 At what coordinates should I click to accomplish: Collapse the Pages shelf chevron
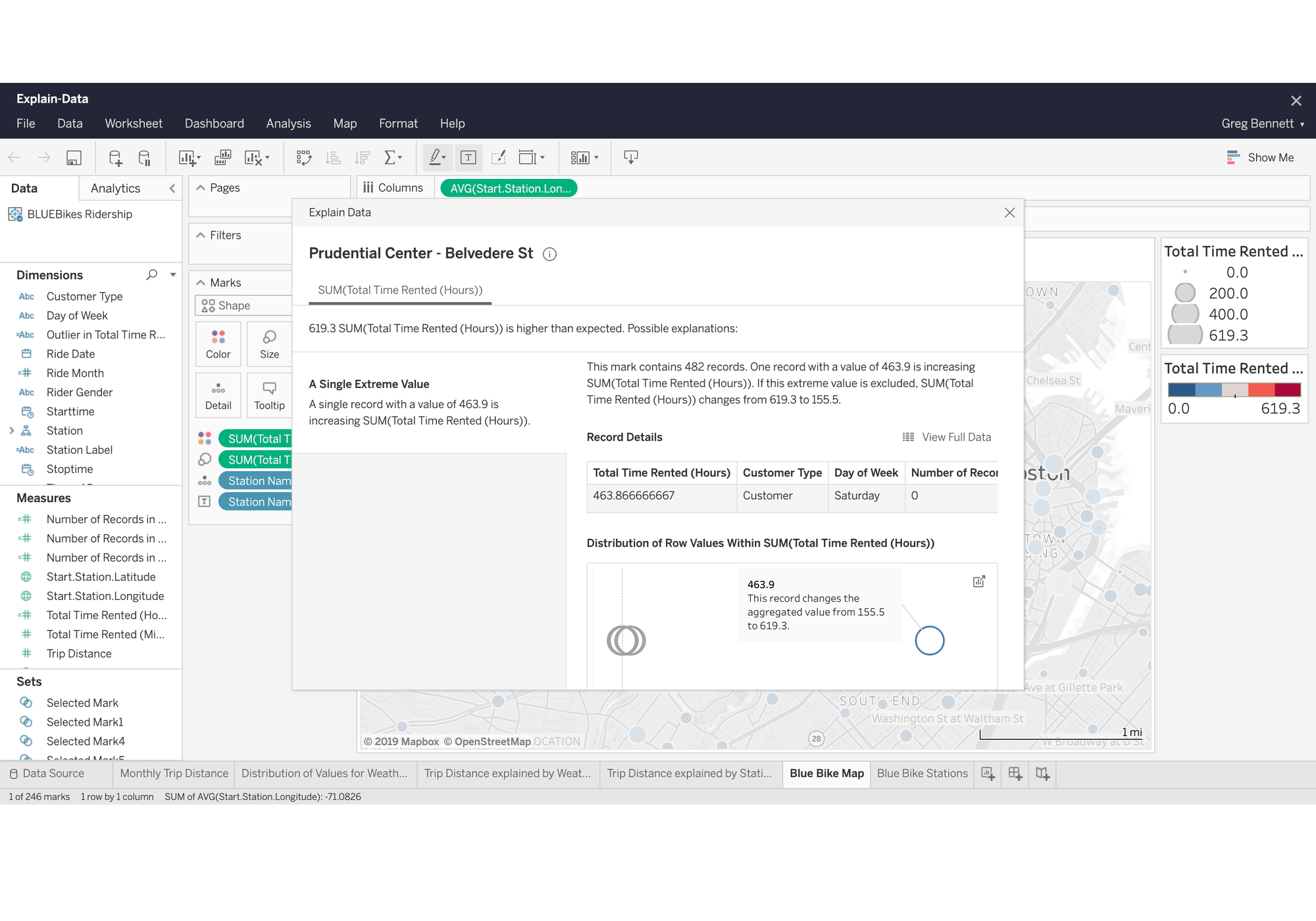pos(201,188)
